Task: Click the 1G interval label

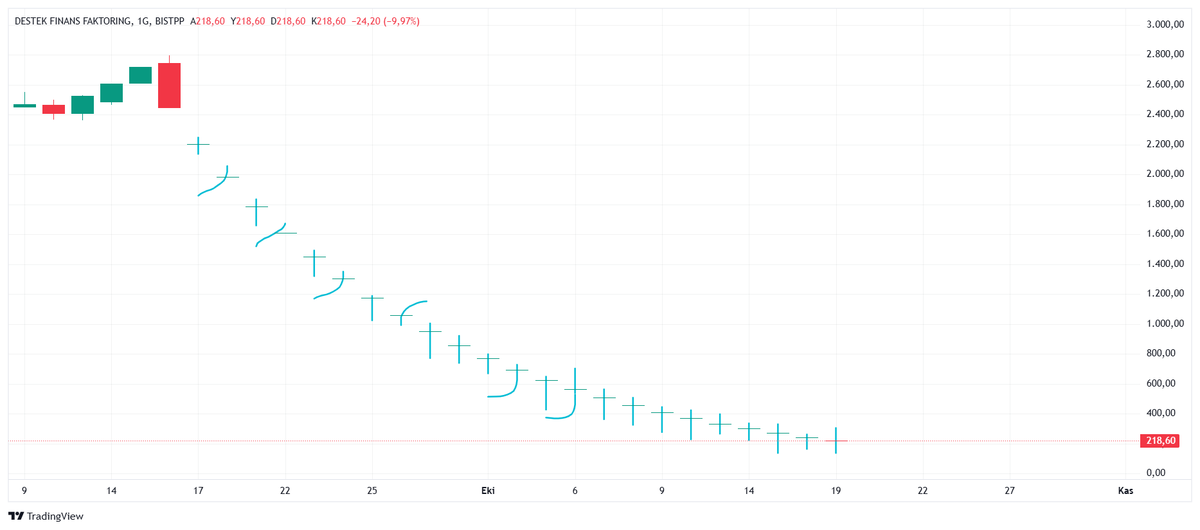Action: [142, 21]
